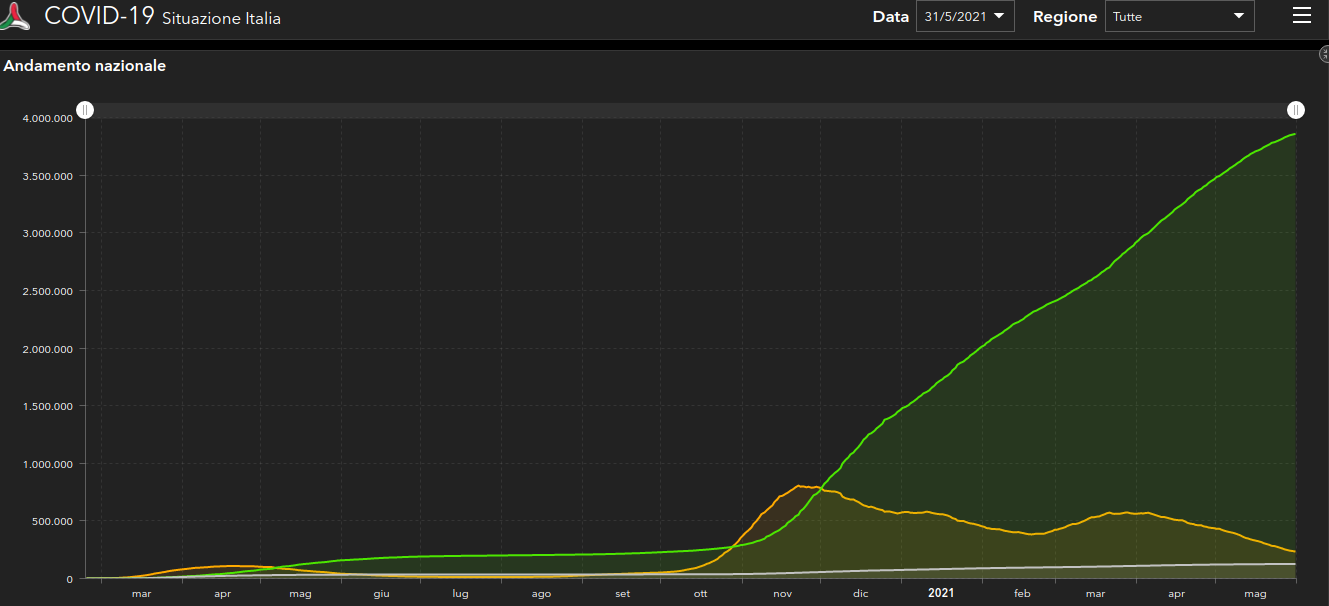Grab the left chart range slider handle
The image size is (1329, 606).
point(85,110)
